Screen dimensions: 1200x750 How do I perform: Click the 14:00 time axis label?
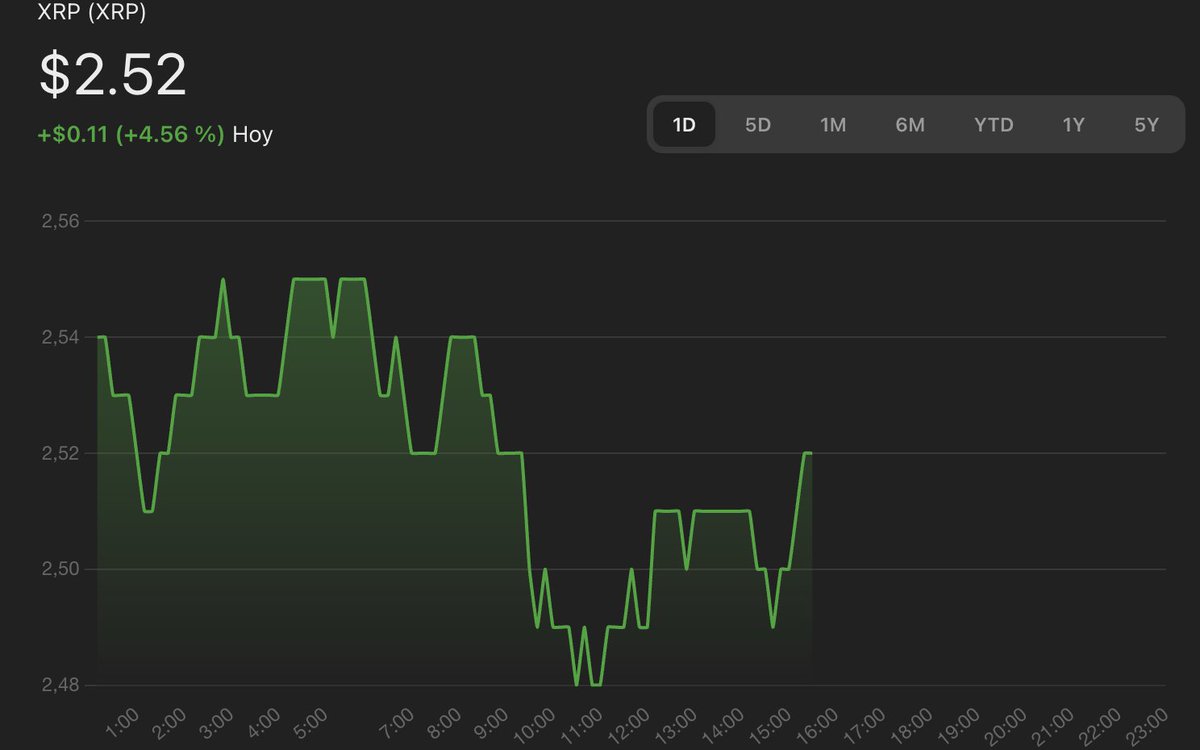[724, 725]
